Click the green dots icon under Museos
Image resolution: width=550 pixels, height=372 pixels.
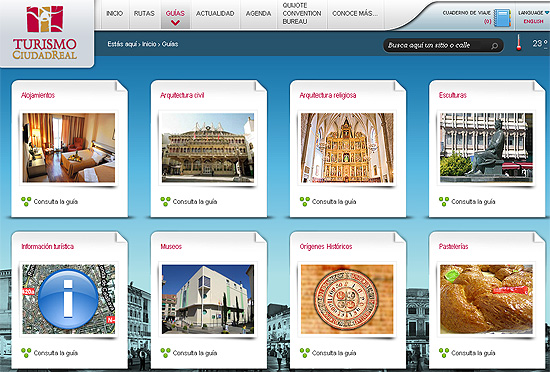pyautogui.click(x=165, y=353)
